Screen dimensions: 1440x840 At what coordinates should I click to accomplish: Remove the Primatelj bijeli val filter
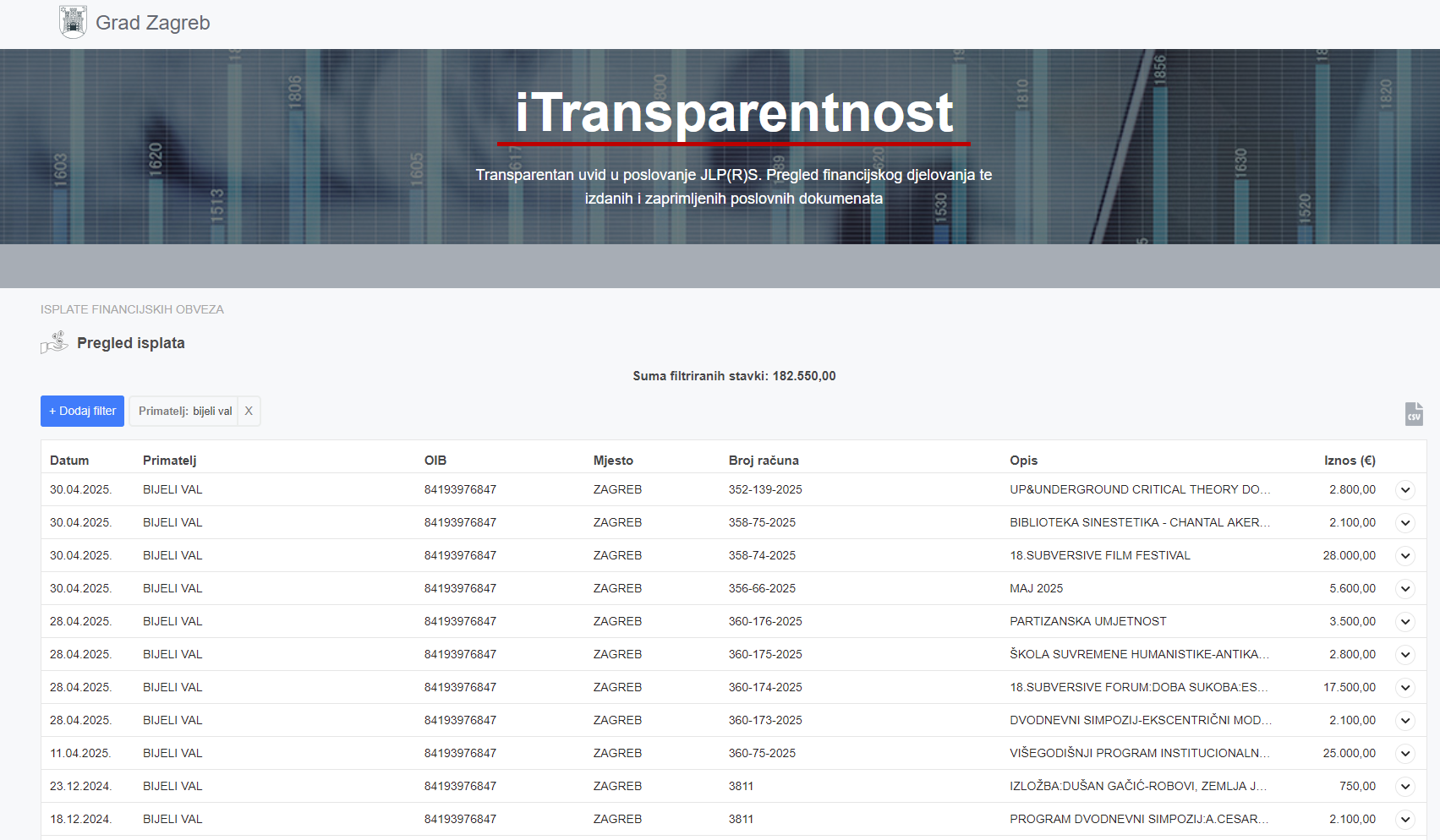[x=249, y=411]
